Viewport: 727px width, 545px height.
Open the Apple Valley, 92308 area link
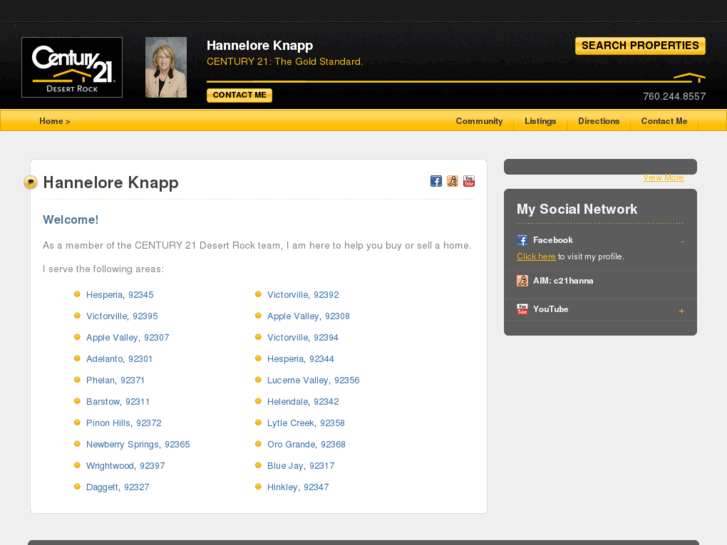[x=308, y=316]
